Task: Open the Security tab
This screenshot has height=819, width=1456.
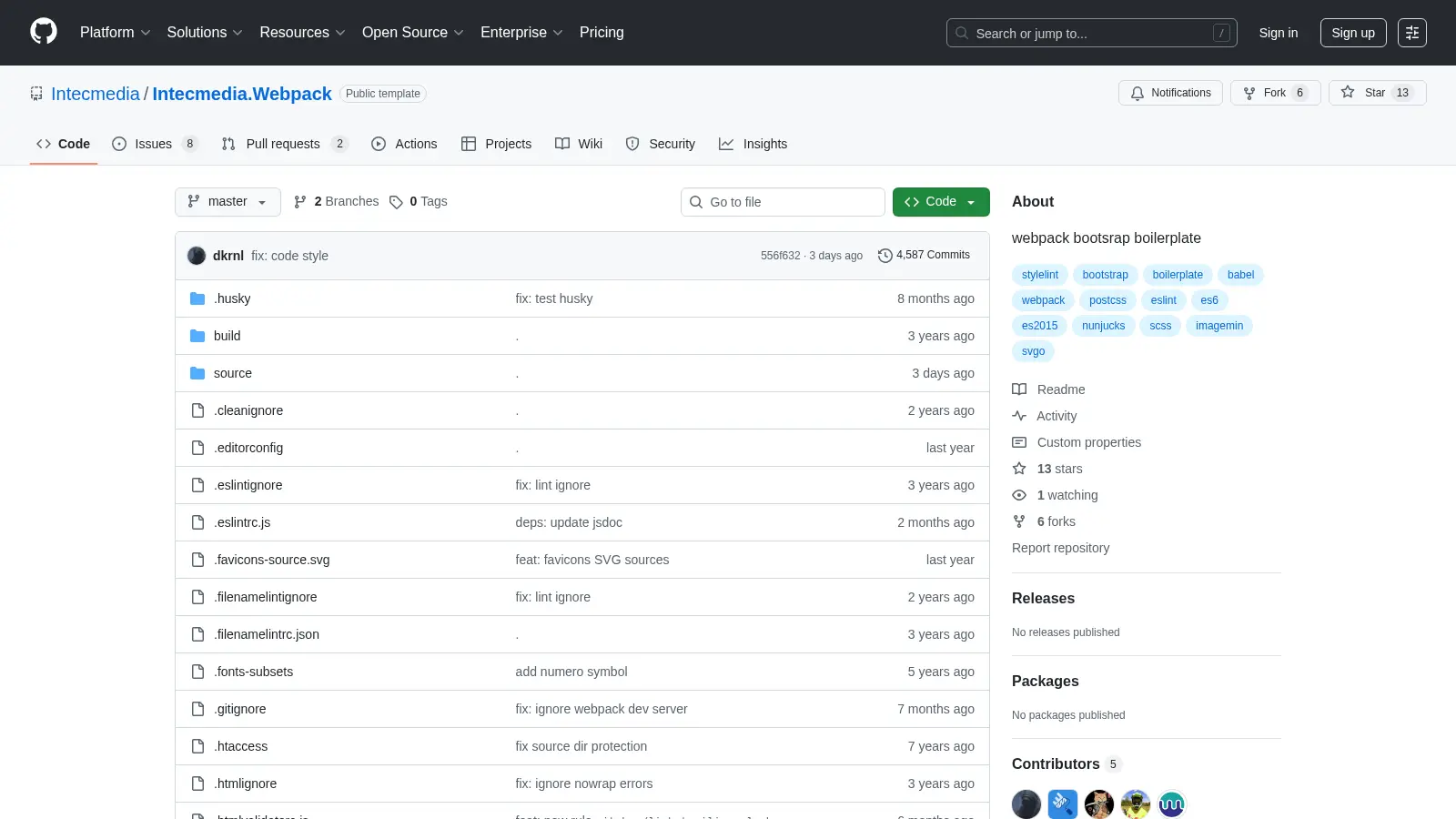Action: [x=661, y=144]
